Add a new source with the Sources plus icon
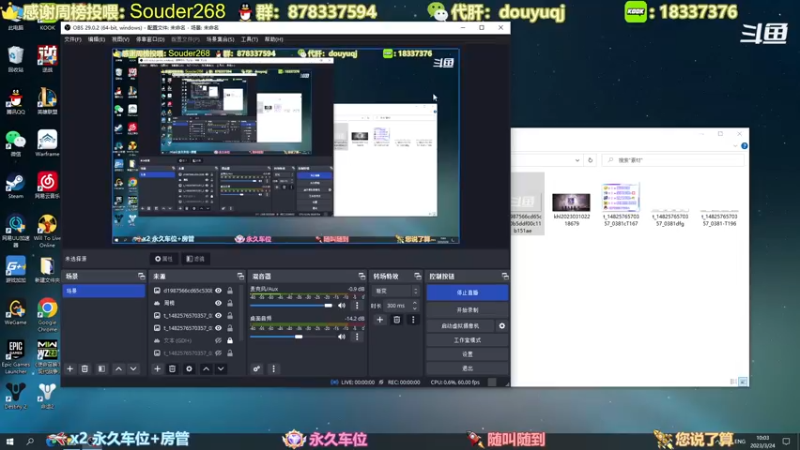Screen dimensions: 800x450 tap(157, 369)
